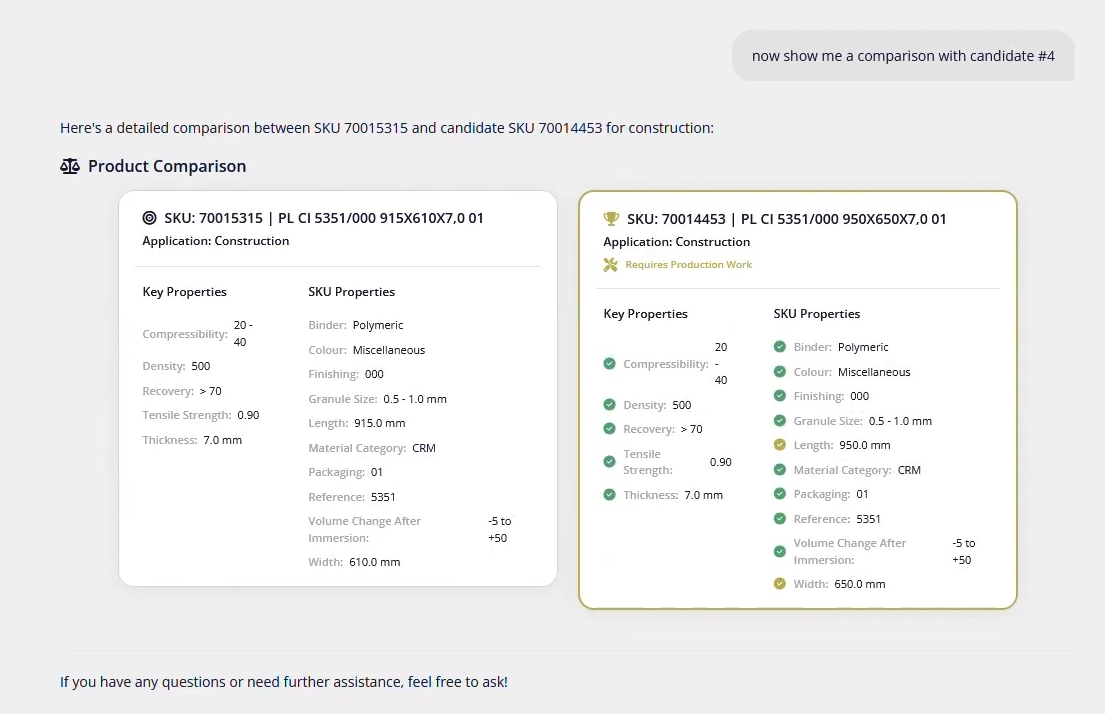1105x714 pixels.
Task: Click the green check icon beside Granule Size in candidate card
Action: (779, 421)
